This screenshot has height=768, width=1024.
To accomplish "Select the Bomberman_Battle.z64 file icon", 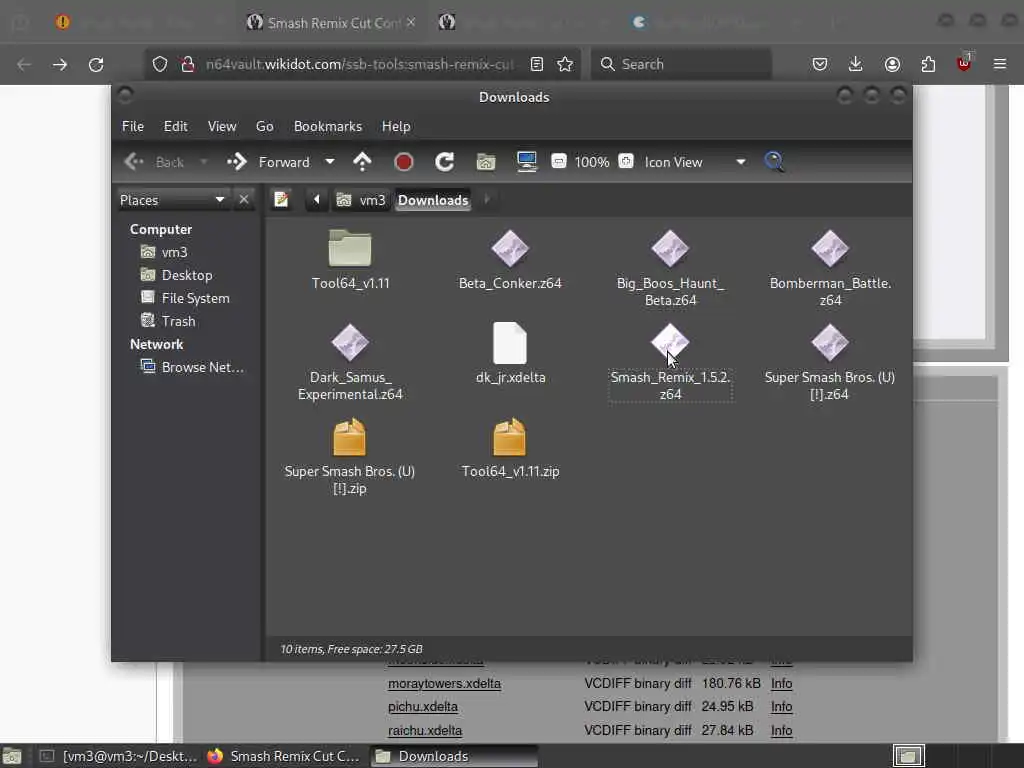I will (830, 248).
